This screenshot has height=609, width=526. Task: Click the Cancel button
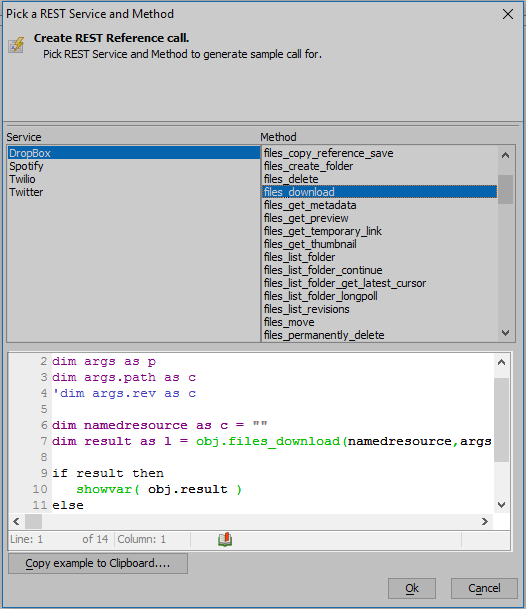click(x=484, y=588)
